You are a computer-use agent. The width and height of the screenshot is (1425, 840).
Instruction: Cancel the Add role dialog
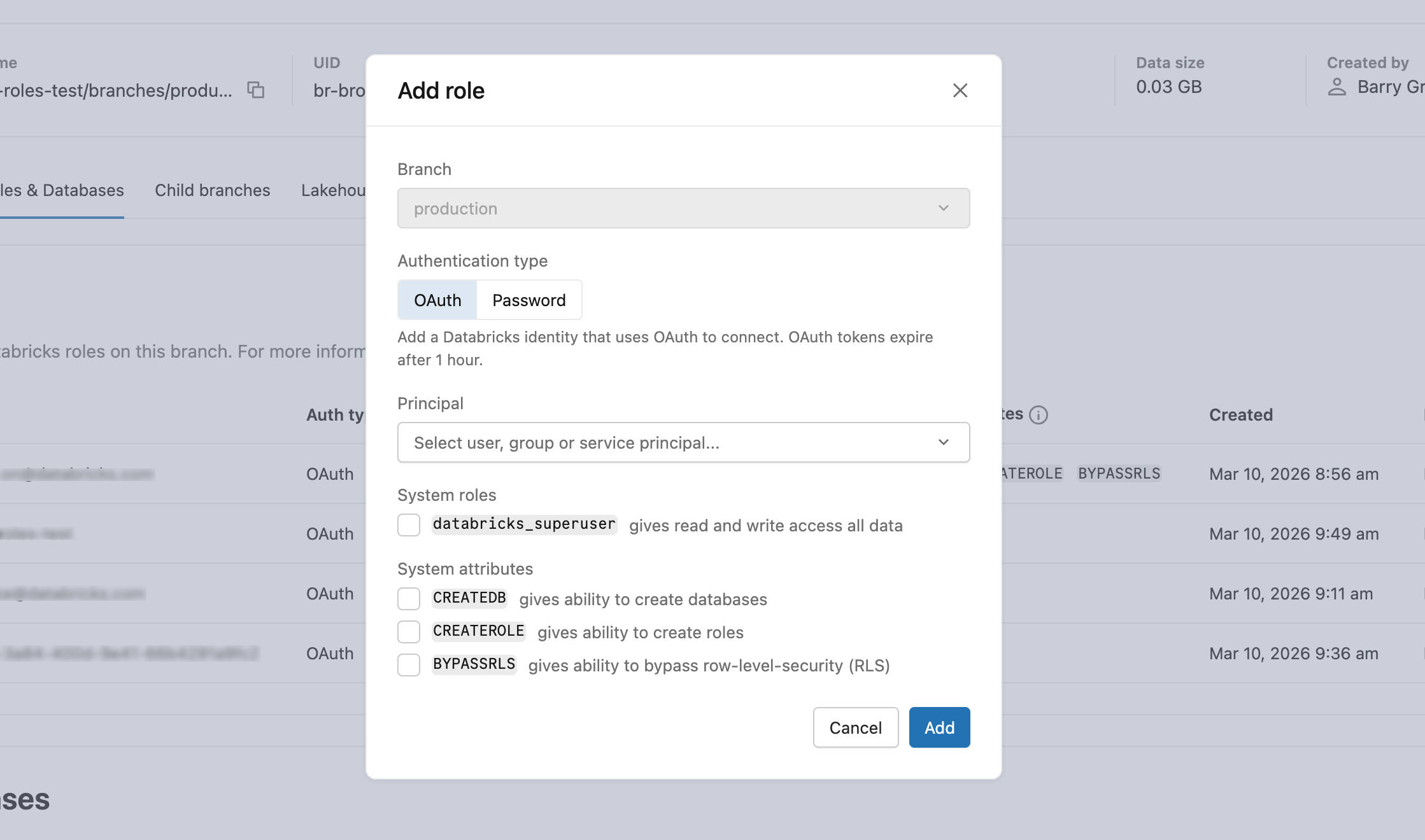[x=855, y=727]
